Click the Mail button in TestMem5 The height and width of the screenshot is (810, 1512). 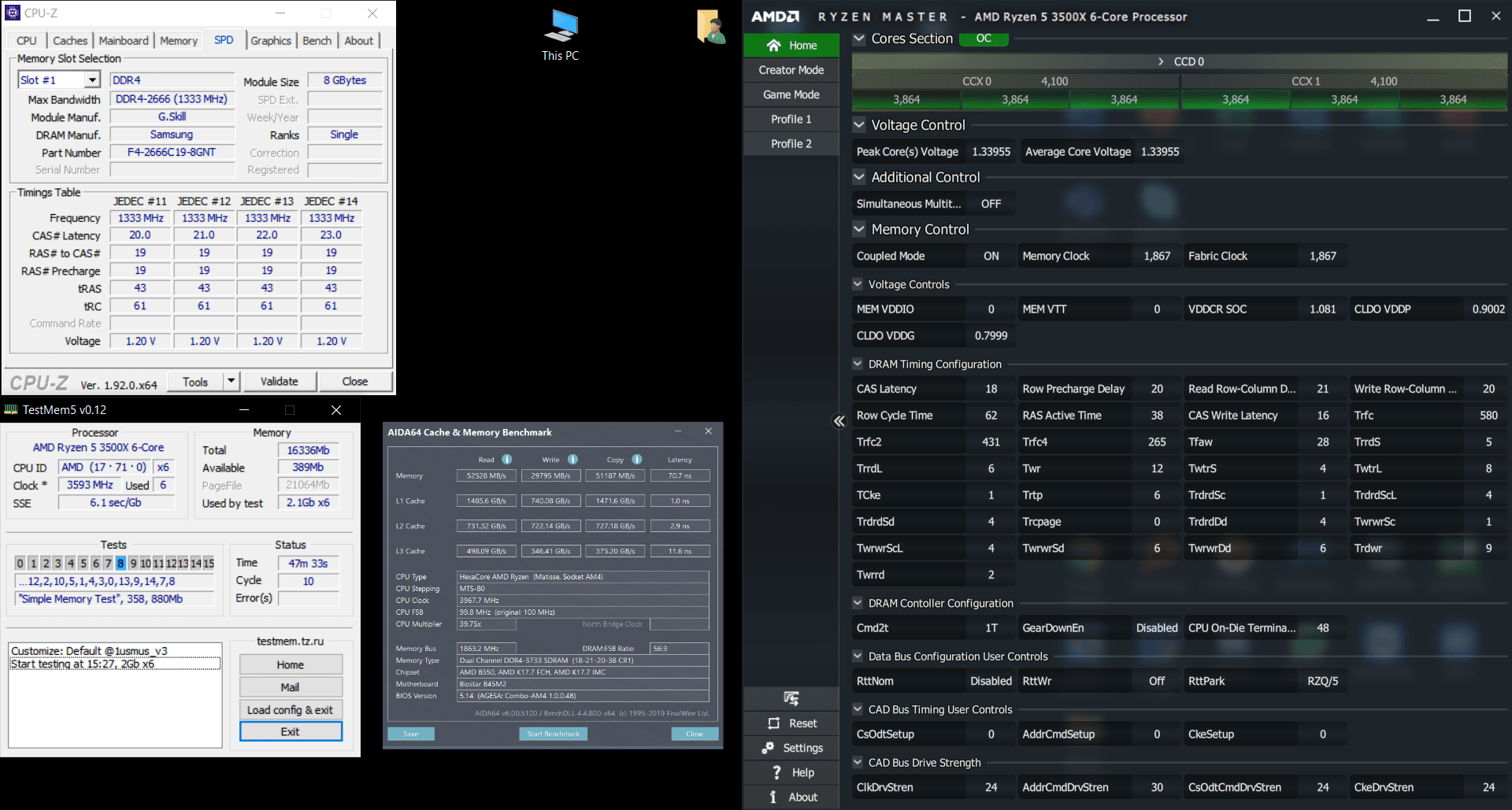point(291,687)
